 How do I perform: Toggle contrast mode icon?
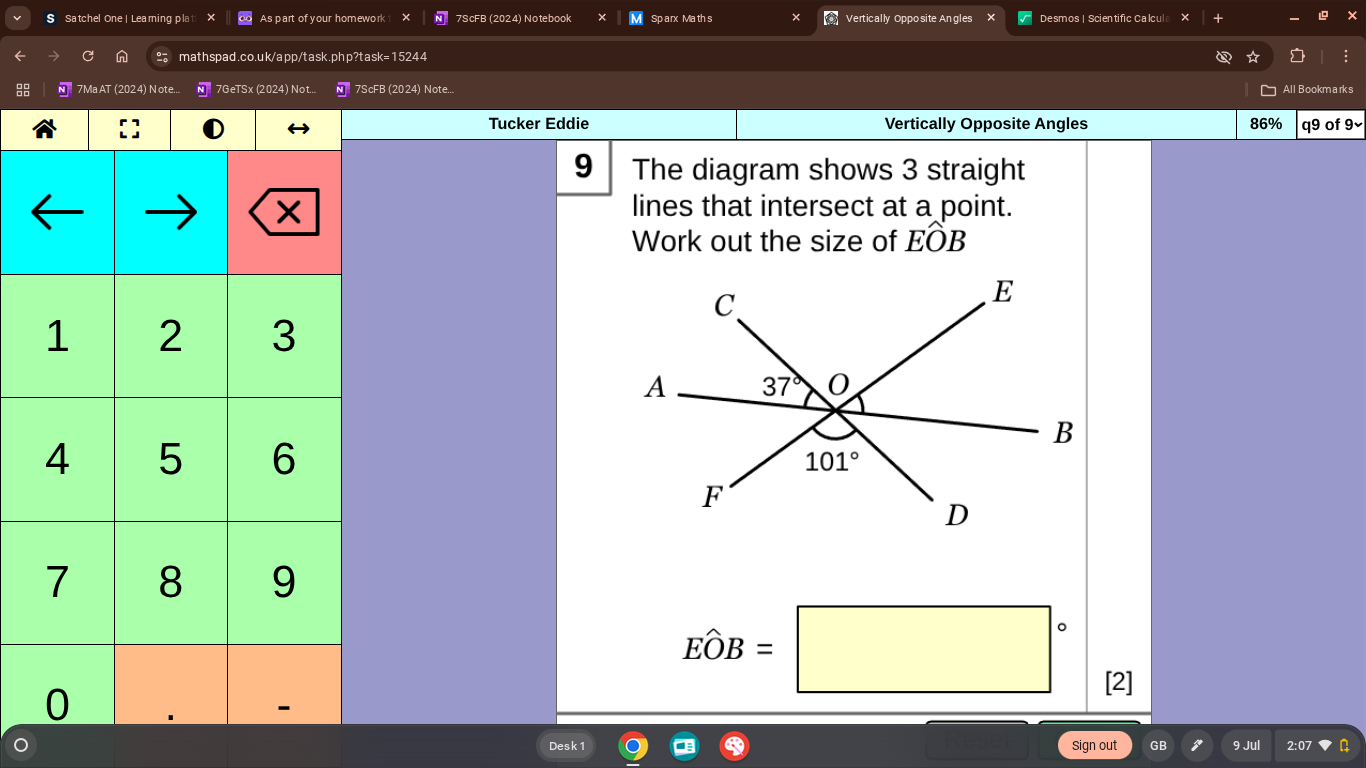click(213, 129)
